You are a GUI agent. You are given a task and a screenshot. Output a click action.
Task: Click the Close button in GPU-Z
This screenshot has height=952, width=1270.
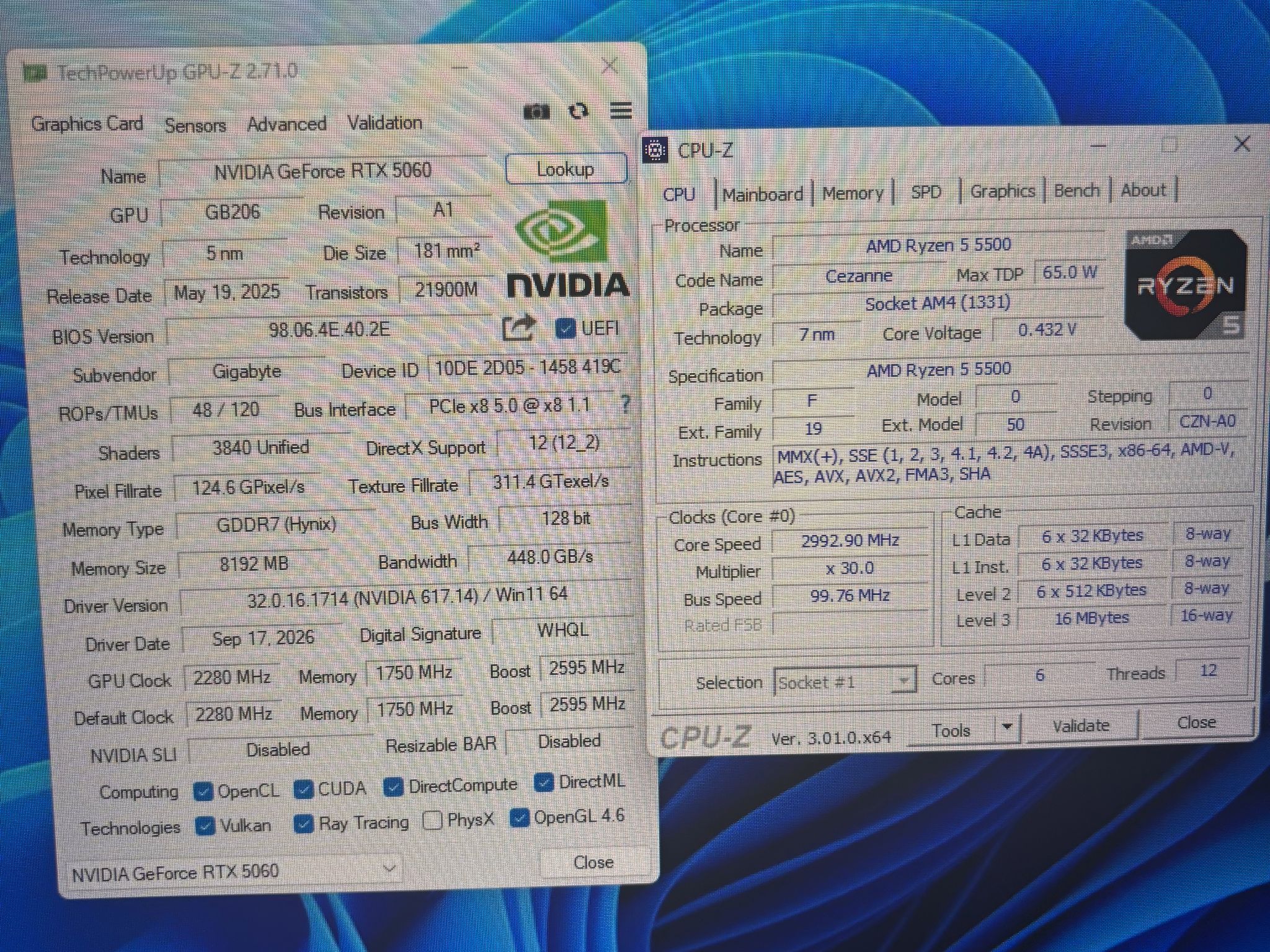pos(593,862)
